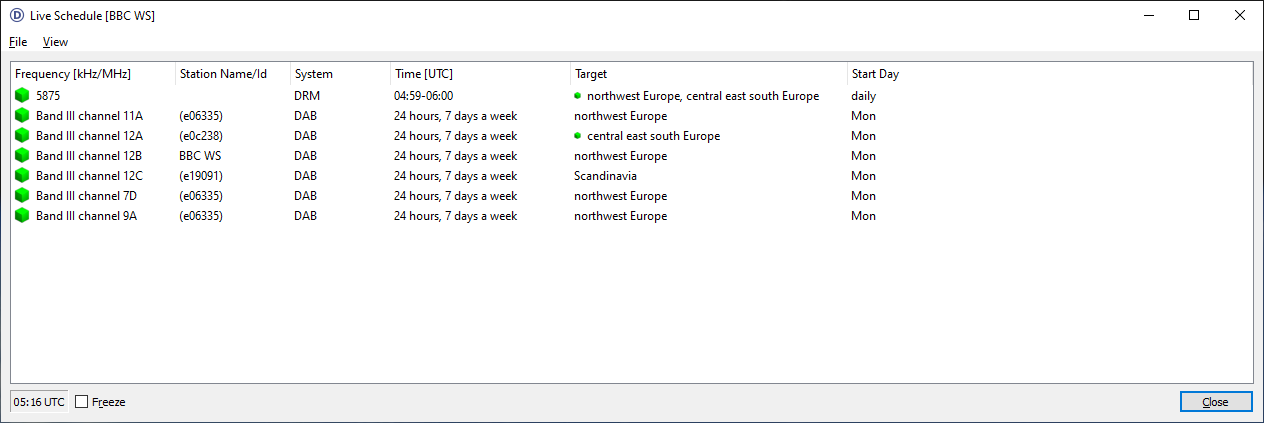This screenshot has width=1264, height=423.
Task: Click the green cube icon beside 5875
Action: pos(22,96)
